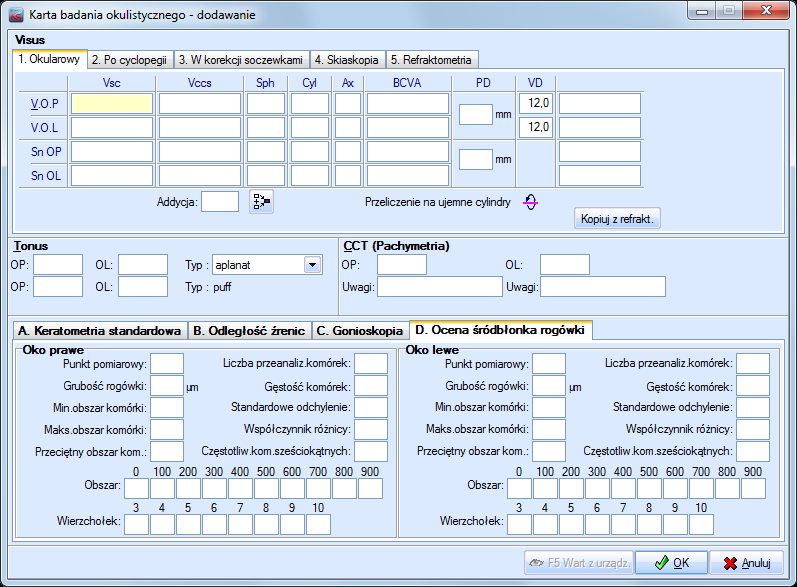Select the D. Ocena śródbłonka rogówki tab
797x587 pixels.
click(500, 330)
